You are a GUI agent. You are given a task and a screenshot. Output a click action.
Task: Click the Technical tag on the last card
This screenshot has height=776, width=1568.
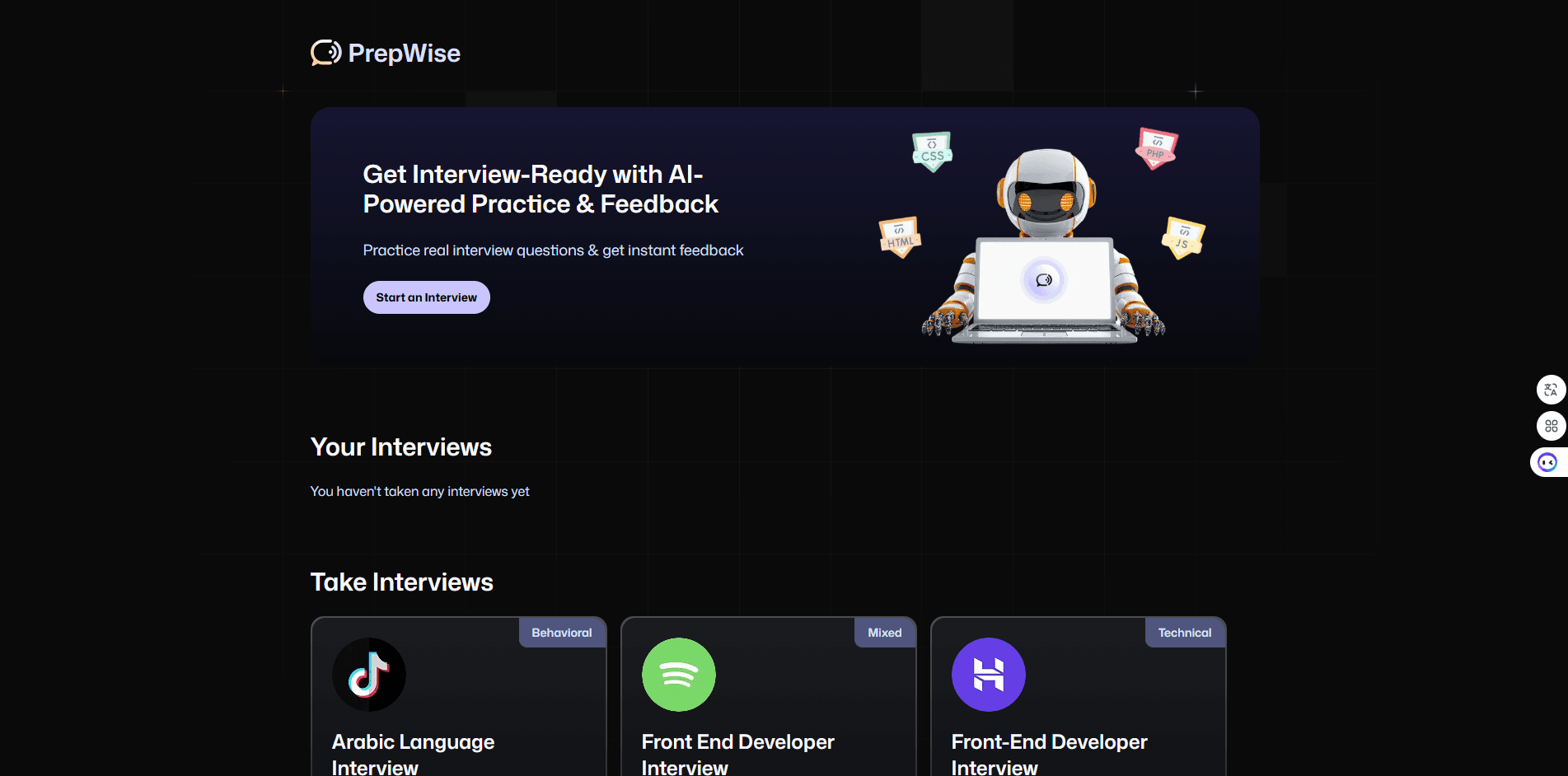tap(1184, 632)
